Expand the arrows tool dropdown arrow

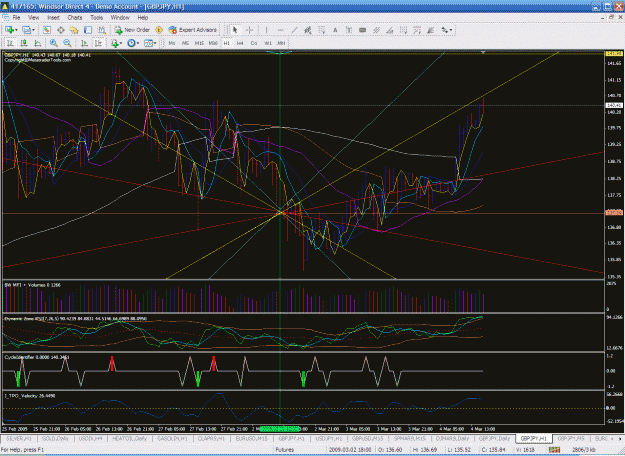click(451, 30)
